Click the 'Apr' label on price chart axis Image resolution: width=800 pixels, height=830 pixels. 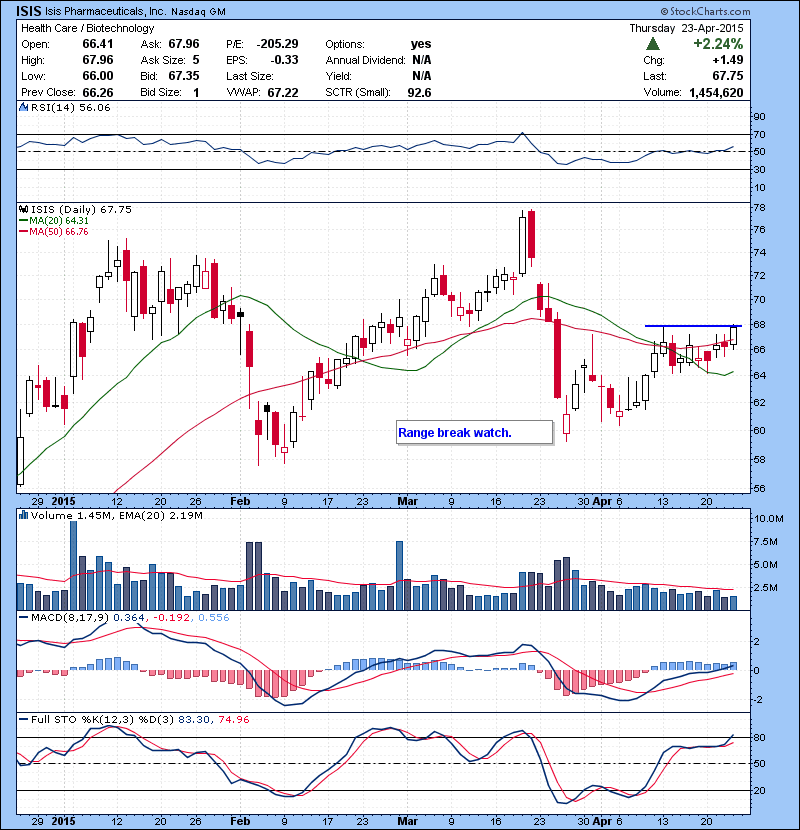tap(602, 501)
